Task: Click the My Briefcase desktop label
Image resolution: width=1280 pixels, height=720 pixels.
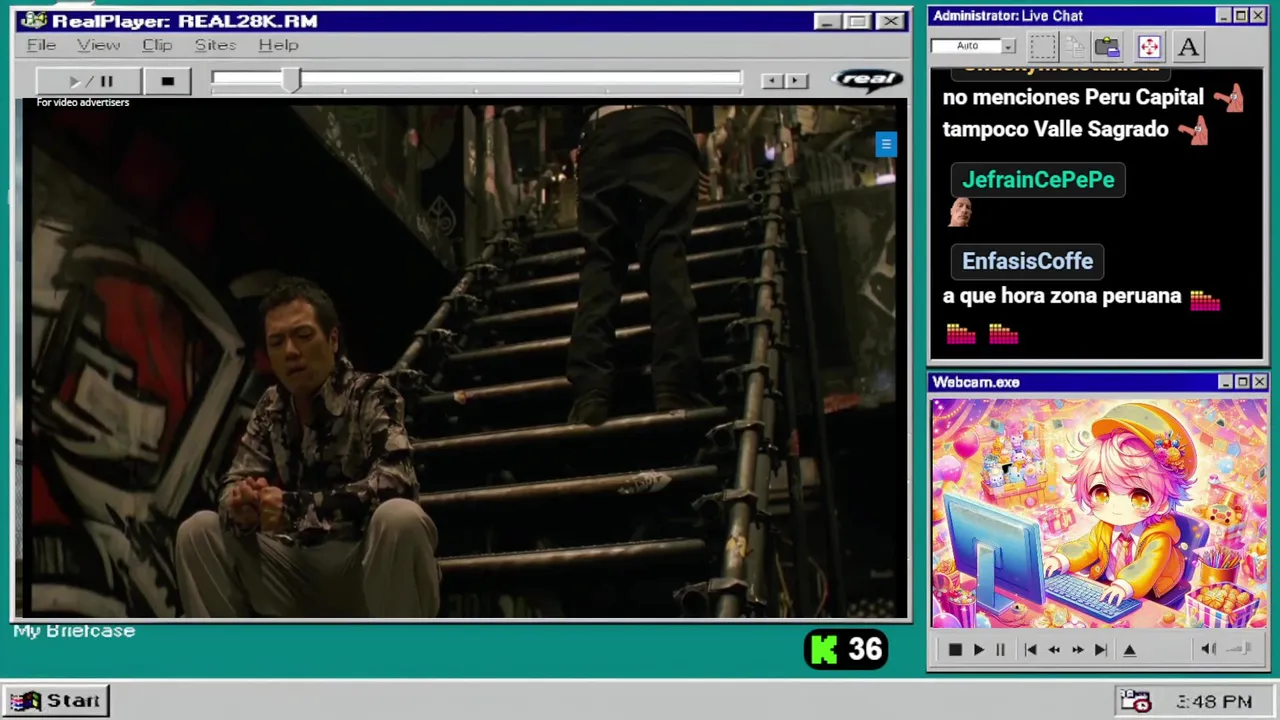Action: tap(74, 631)
